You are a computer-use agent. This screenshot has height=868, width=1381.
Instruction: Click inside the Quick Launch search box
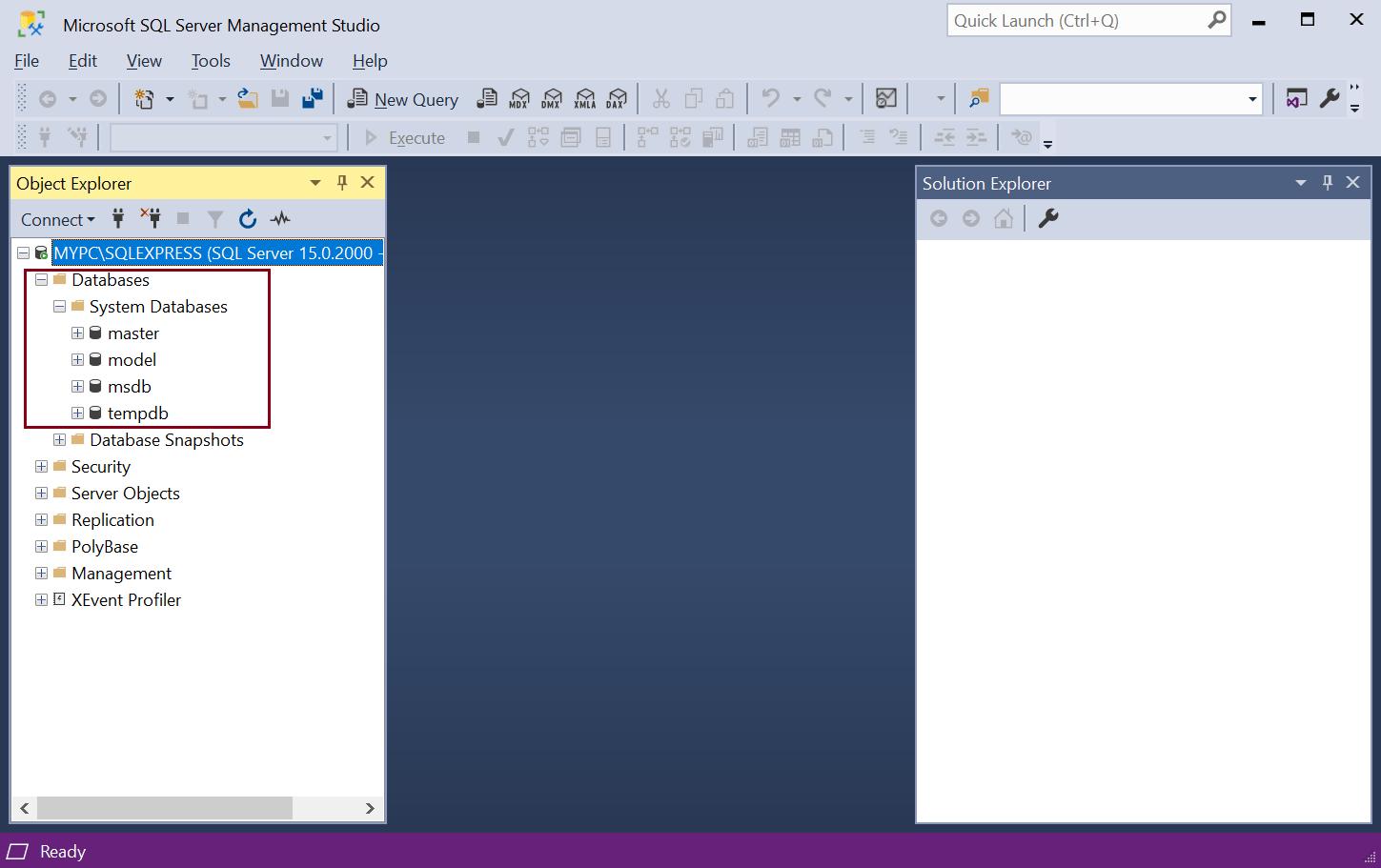(1067, 19)
